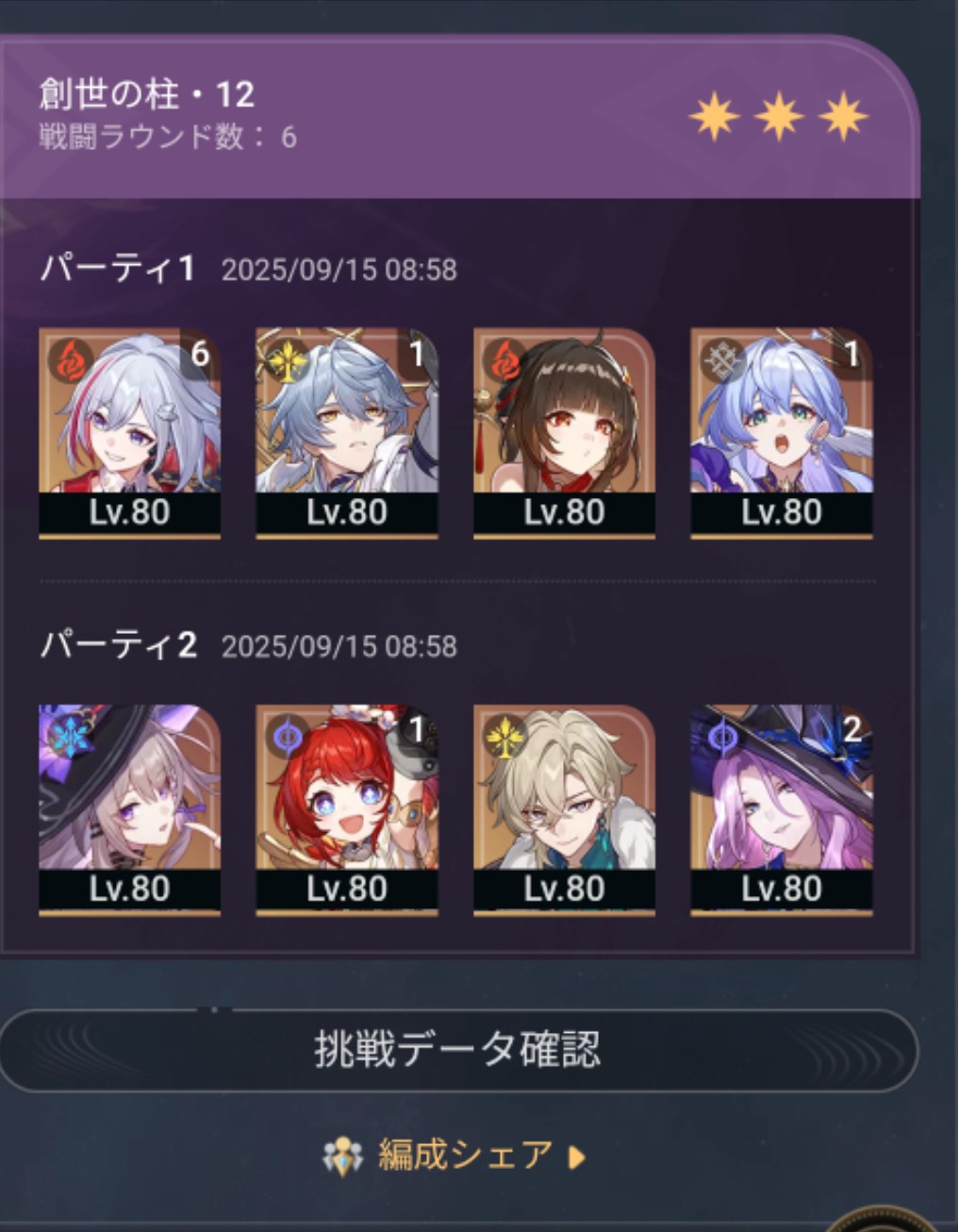Click the quantum element icon on pink-haired witch
958x1232 pixels.
click(723, 737)
